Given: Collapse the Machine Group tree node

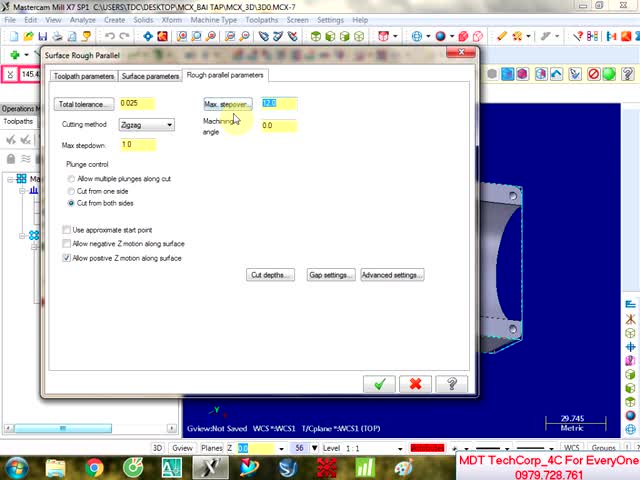Looking at the screenshot, I should pos(10,179).
